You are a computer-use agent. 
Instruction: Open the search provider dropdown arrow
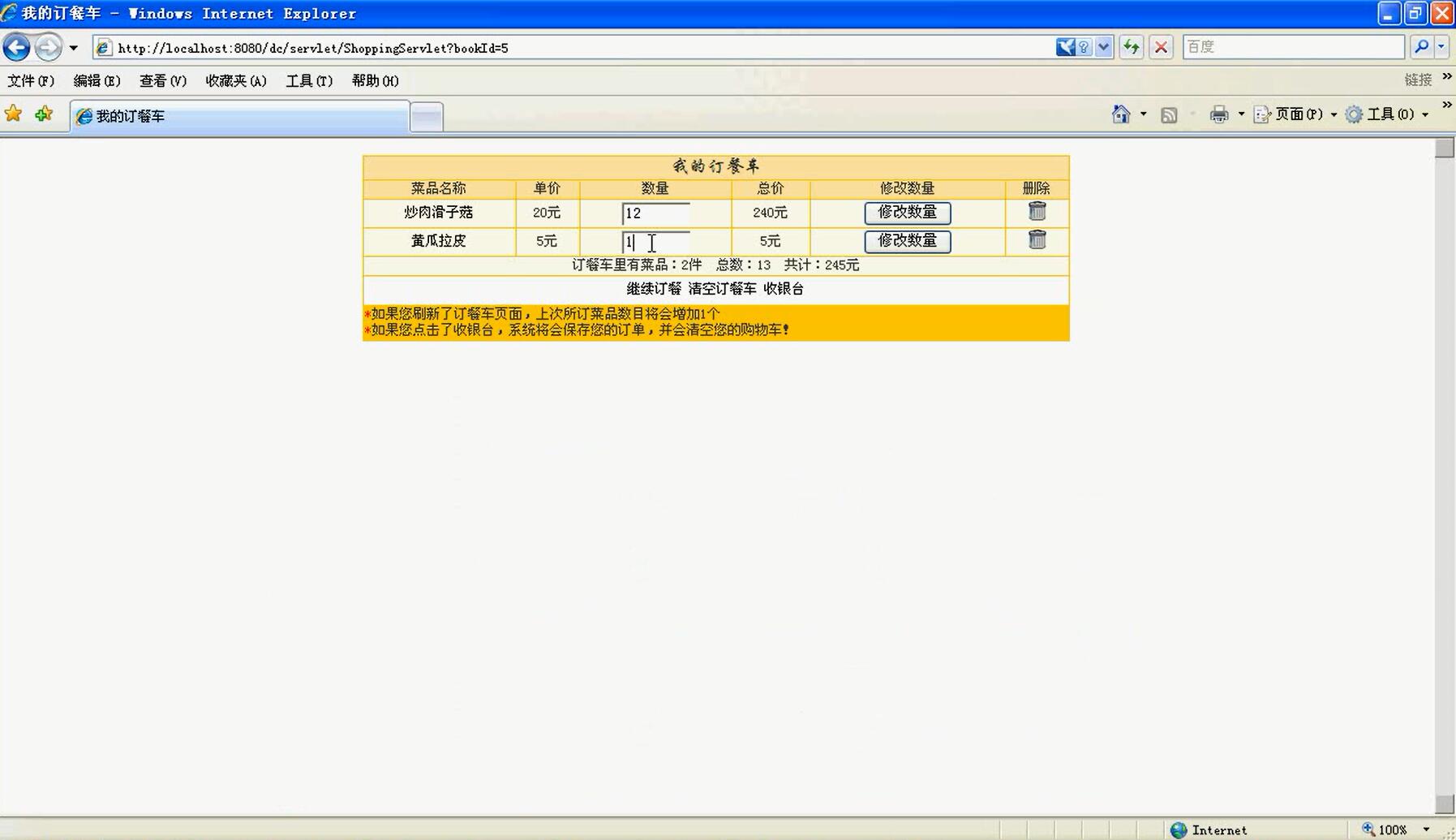click(x=1441, y=47)
